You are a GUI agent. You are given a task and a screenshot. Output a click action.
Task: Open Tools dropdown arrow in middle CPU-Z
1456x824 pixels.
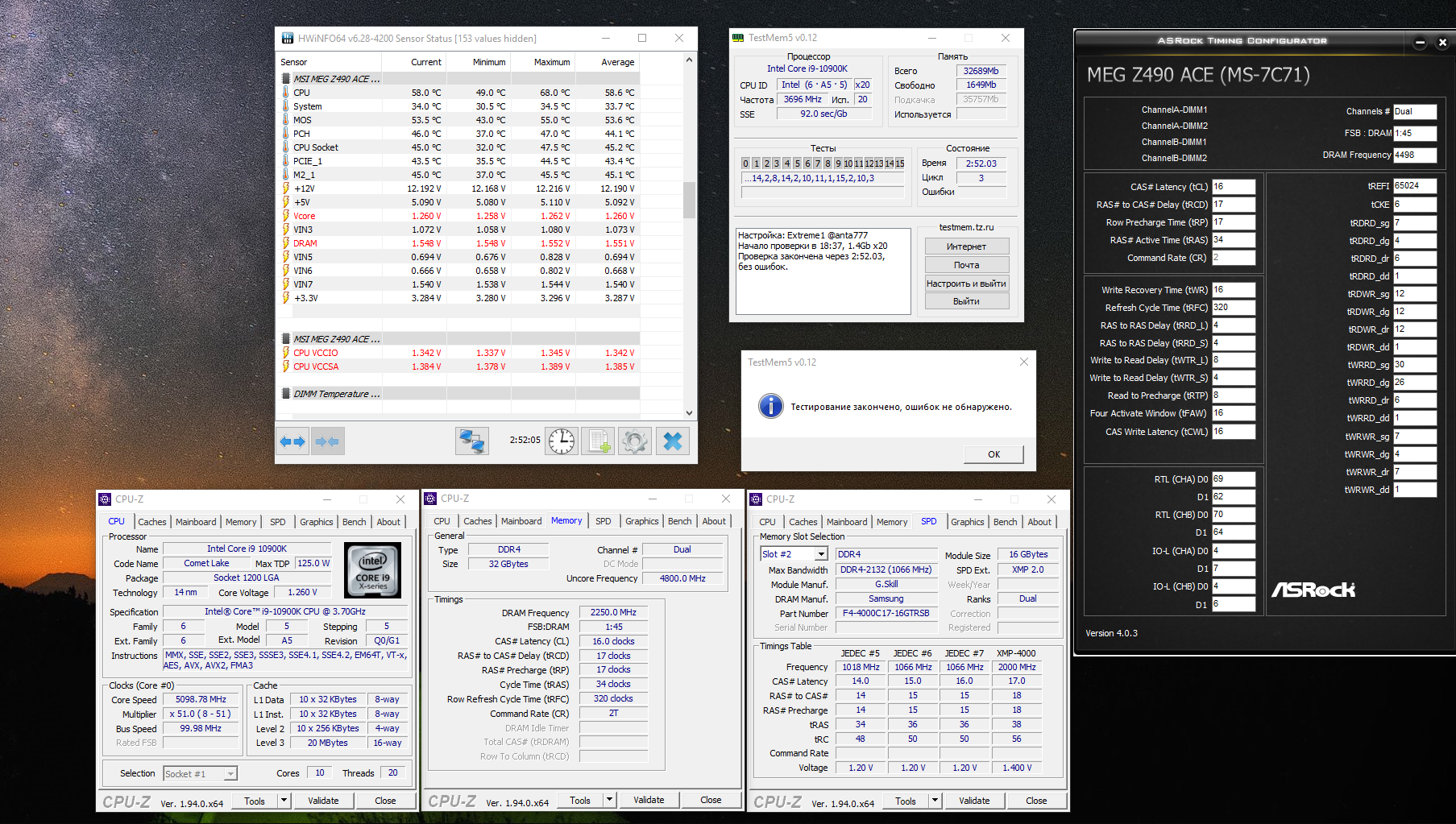point(609,800)
